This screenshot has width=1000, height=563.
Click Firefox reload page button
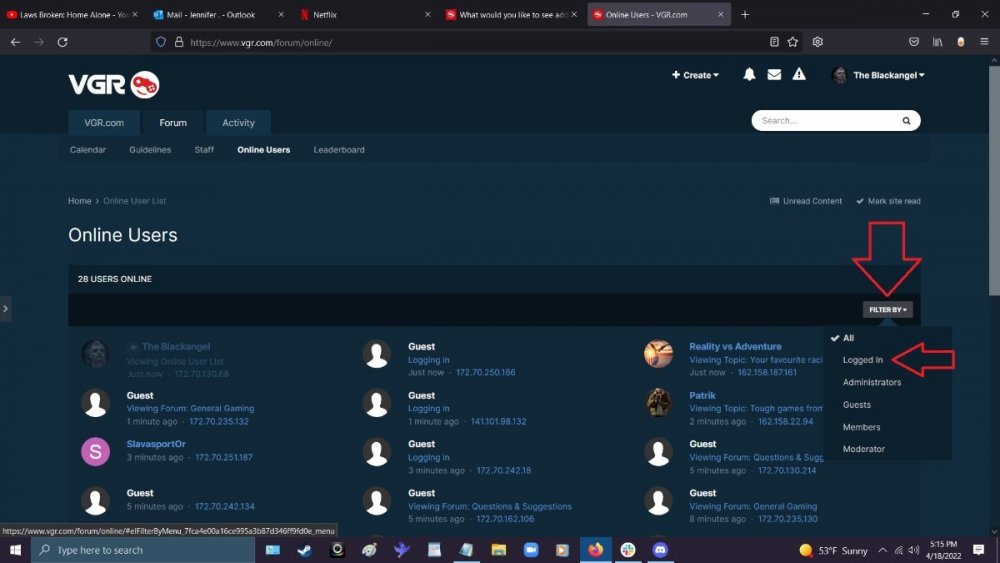click(62, 42)
